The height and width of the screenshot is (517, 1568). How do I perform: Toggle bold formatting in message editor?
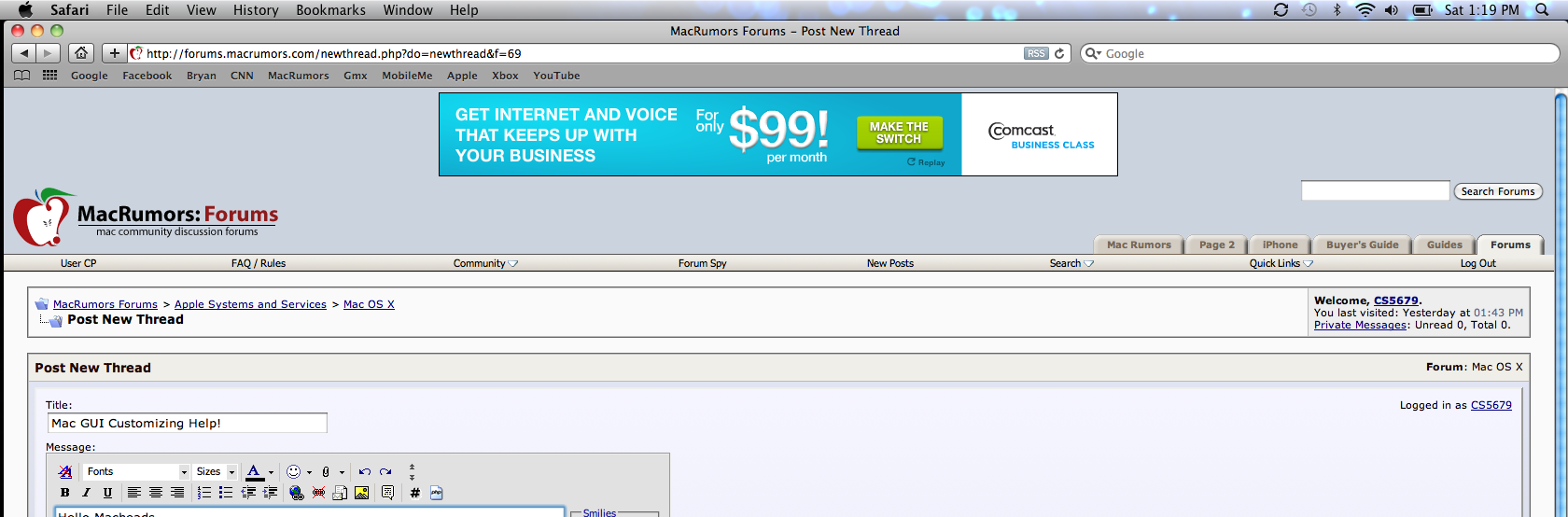[x=64, y=493]
